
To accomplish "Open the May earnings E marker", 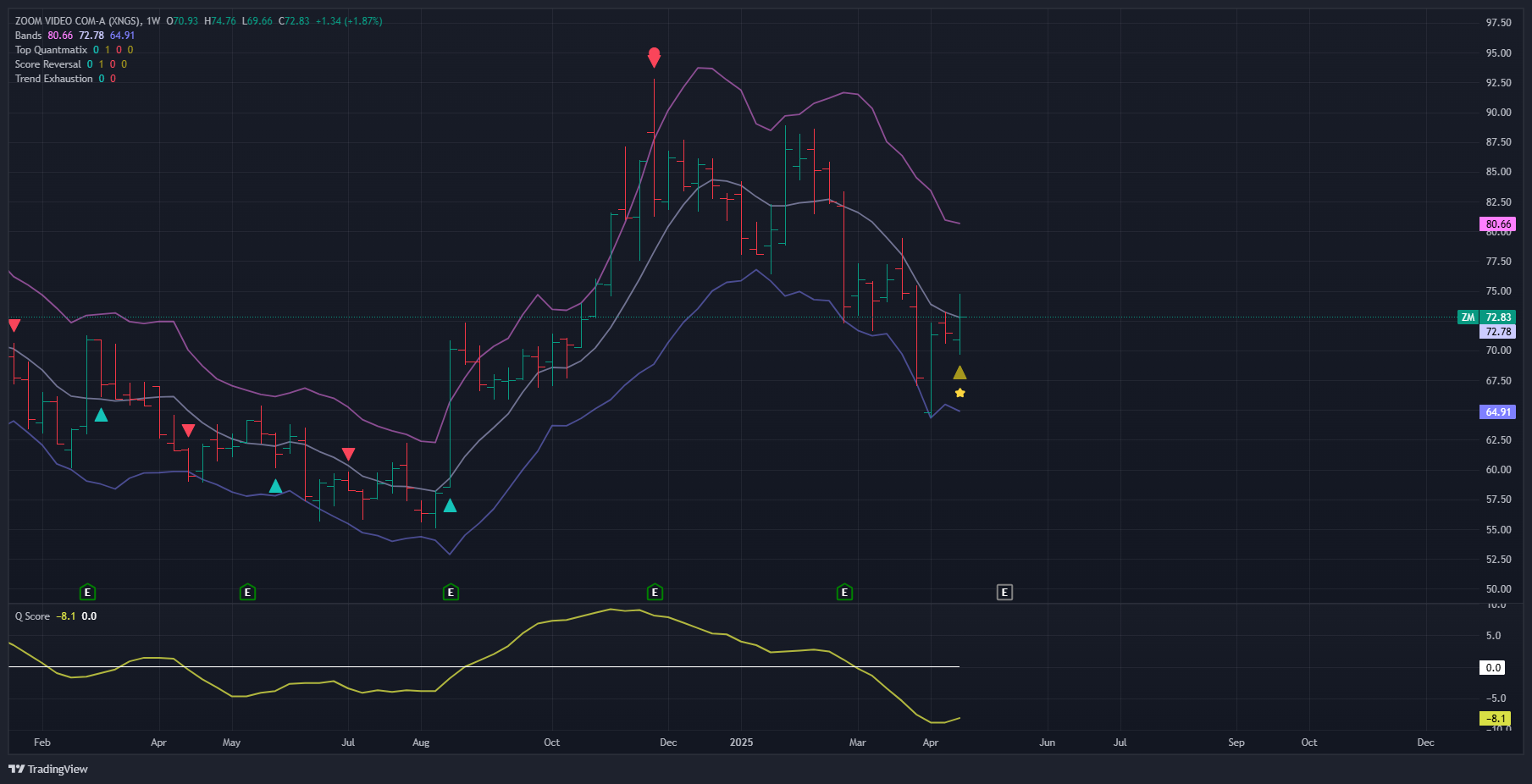I will pos(248,592).
